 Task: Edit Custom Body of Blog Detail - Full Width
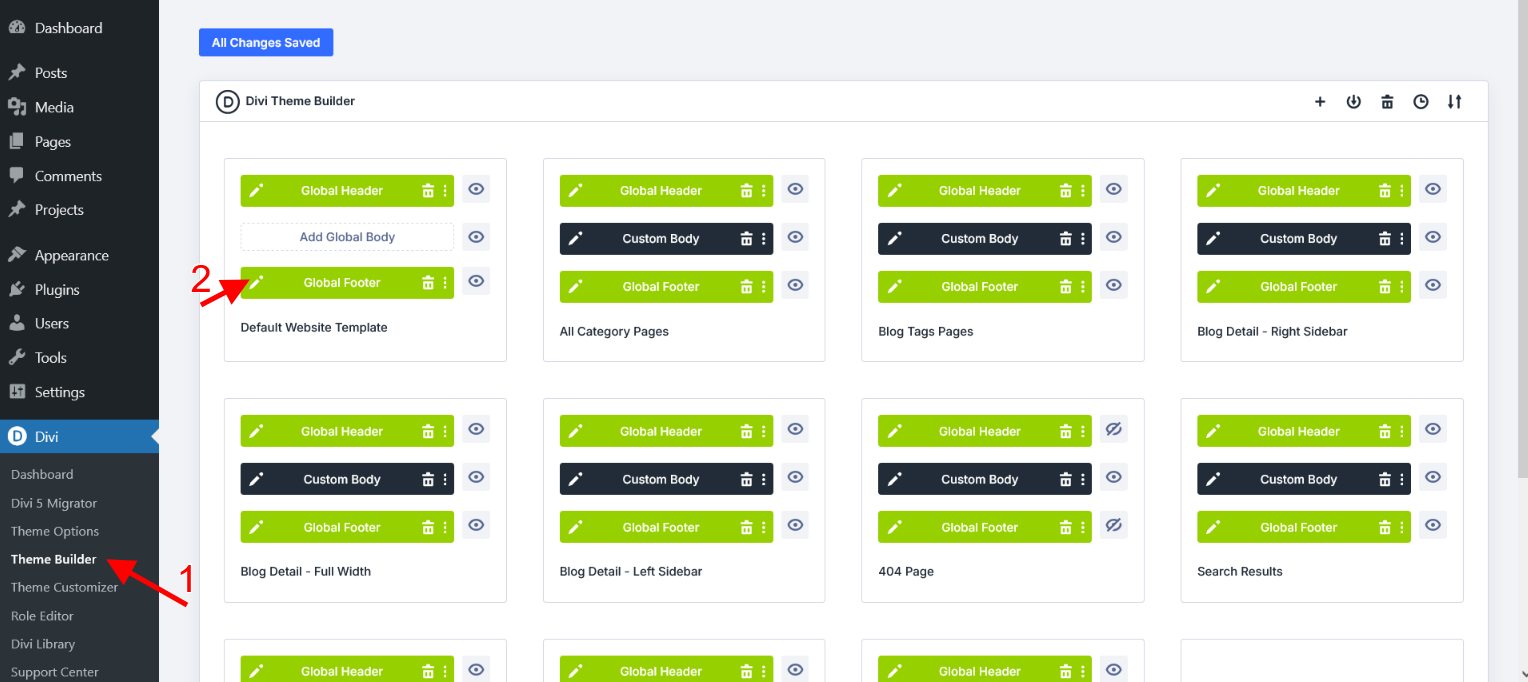[x=256, y=480]
